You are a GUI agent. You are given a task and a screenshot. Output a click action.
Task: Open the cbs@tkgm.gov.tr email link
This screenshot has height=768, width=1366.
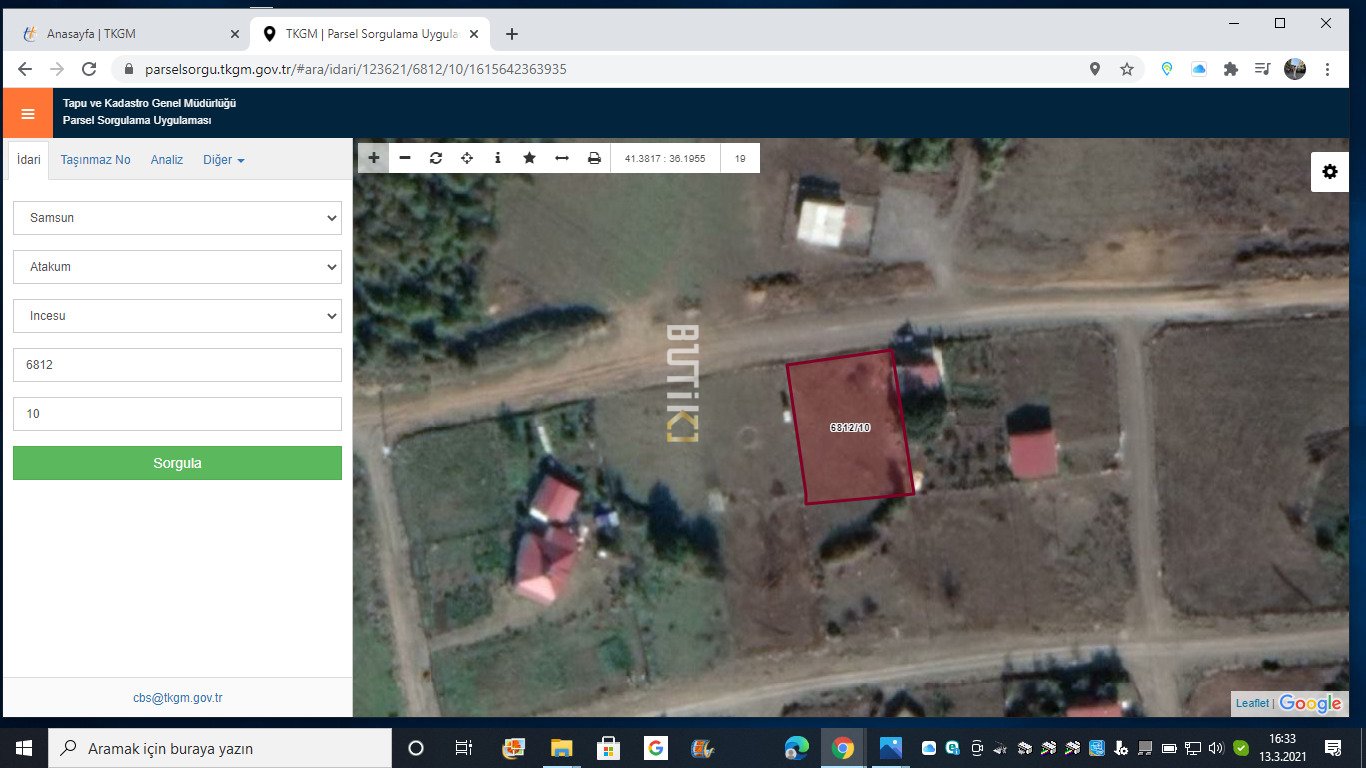(178, 698)
